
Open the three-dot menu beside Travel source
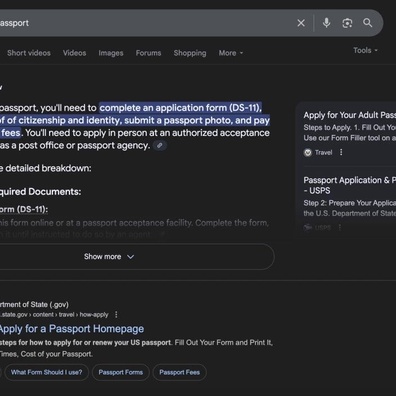pos(341,152)
